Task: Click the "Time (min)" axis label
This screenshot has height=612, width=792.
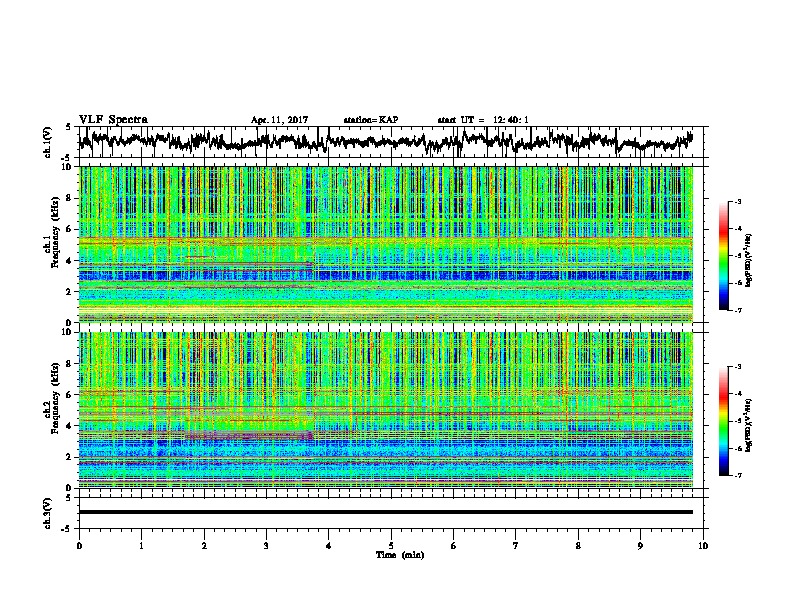Action: coord(400,555)
